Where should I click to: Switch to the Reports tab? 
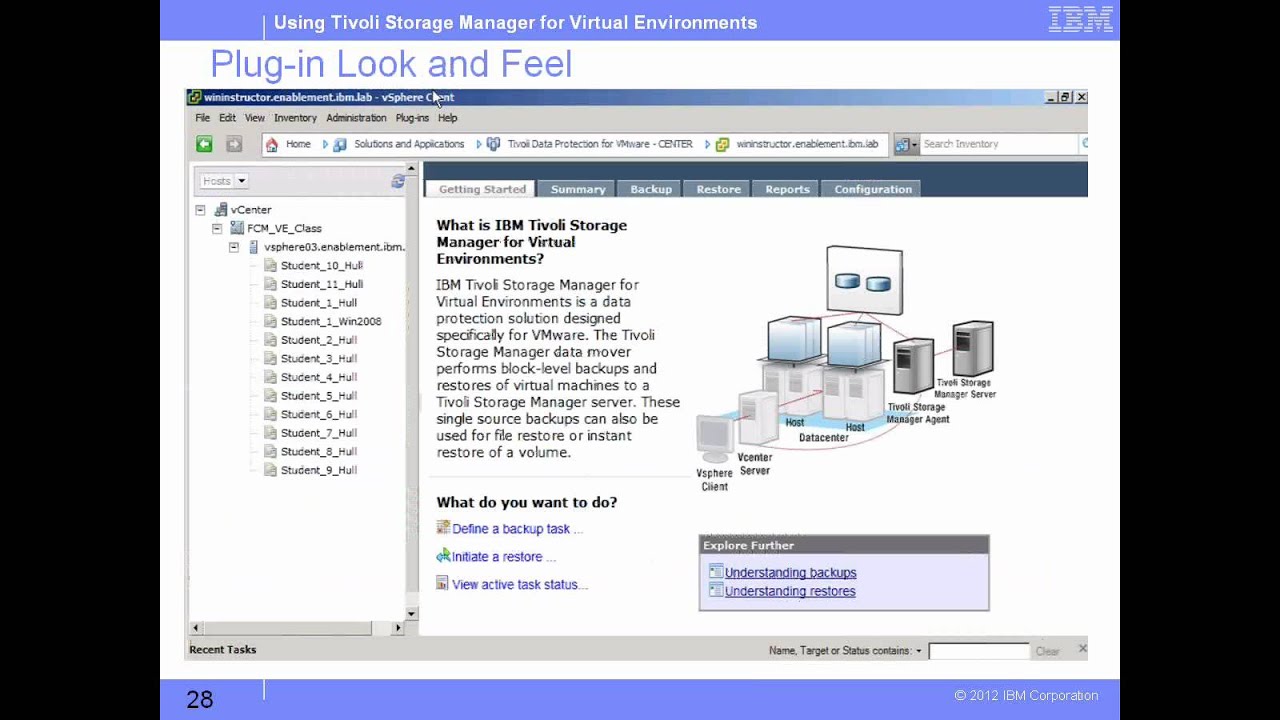[x=787, y=189]
